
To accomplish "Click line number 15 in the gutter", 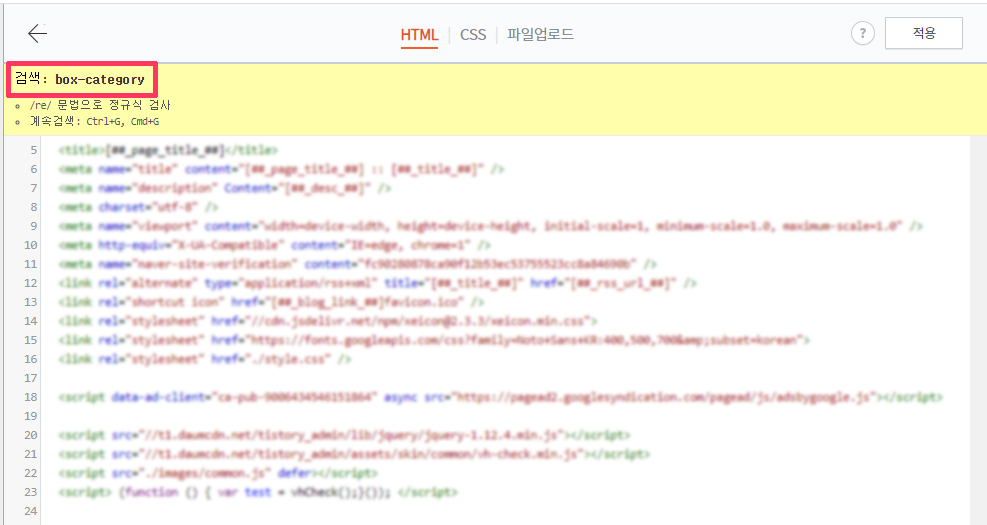I will (x=31, y=340).
